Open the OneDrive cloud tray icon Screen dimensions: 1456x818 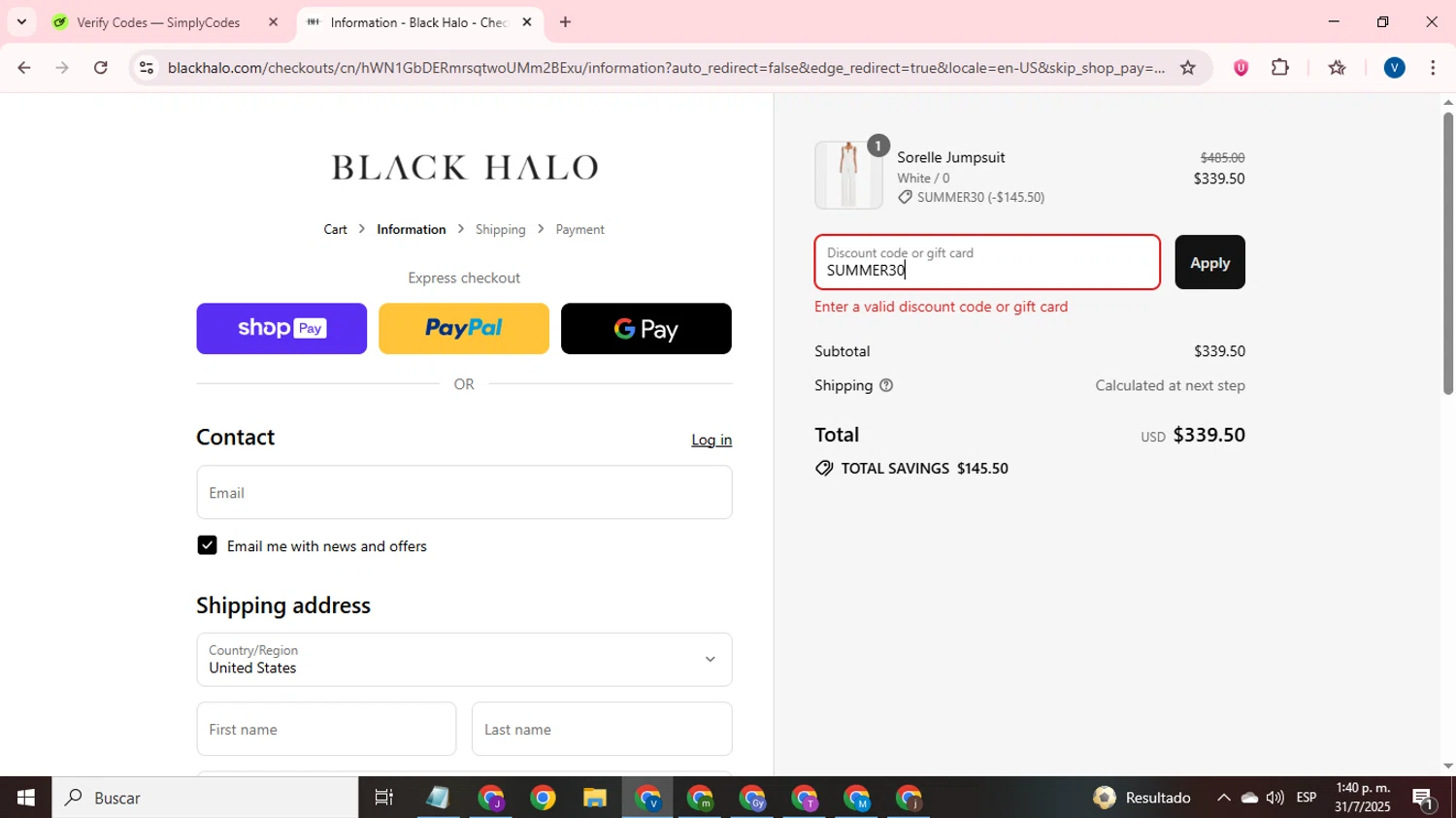tap(1249, 798)
